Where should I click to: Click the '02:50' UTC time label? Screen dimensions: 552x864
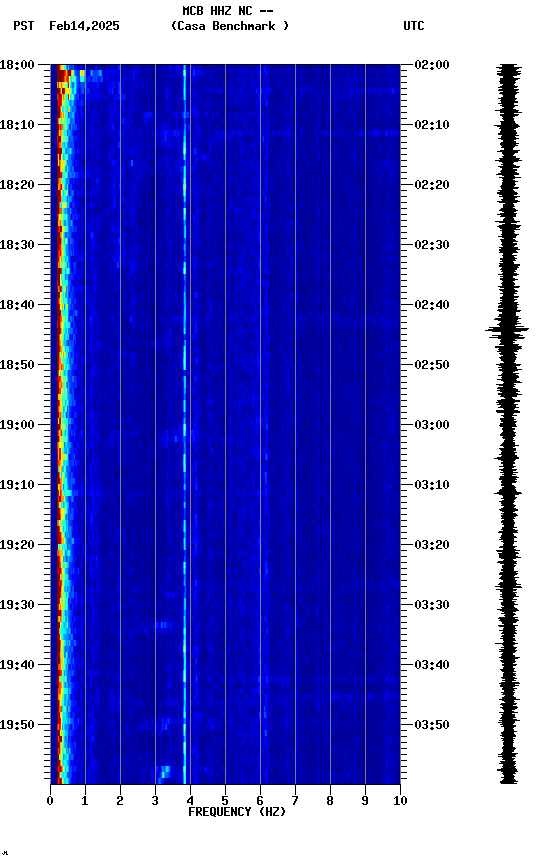(x=432, y=365)
